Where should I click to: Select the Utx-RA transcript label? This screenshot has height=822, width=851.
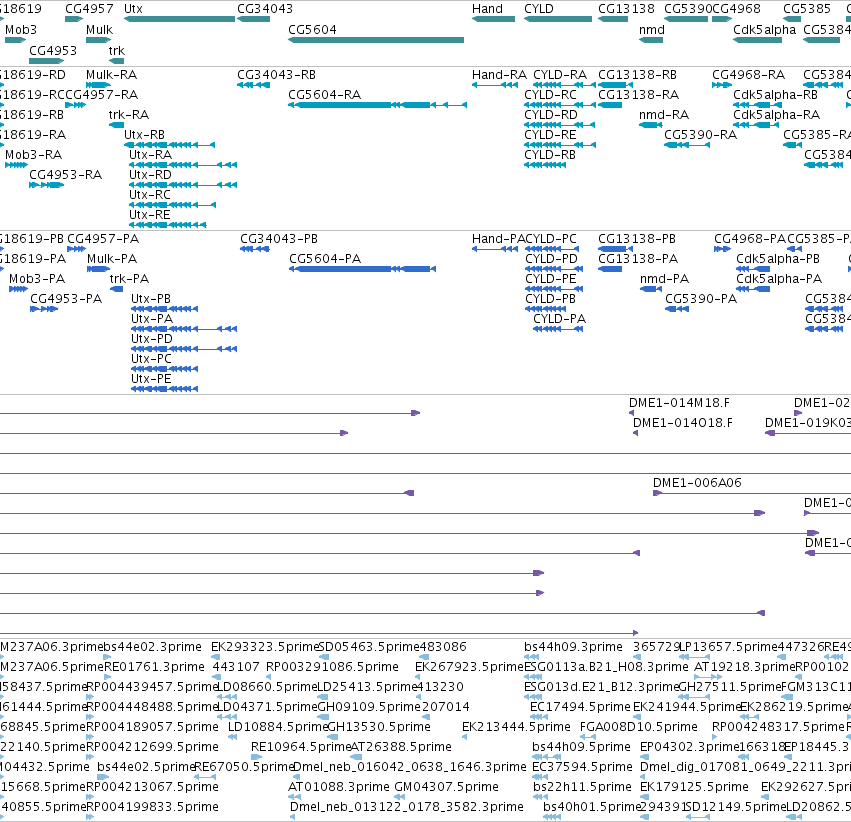tap(150, 155)
